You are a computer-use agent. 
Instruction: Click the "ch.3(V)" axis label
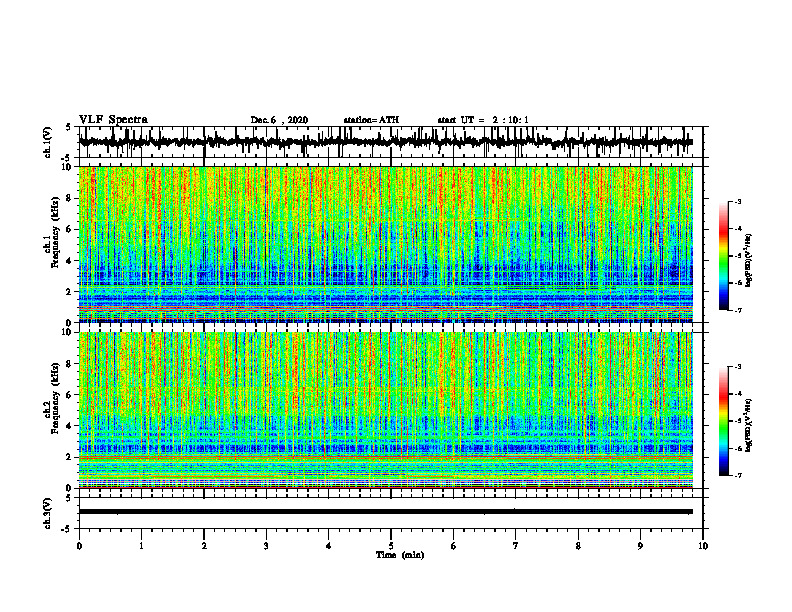click(48, 514)
